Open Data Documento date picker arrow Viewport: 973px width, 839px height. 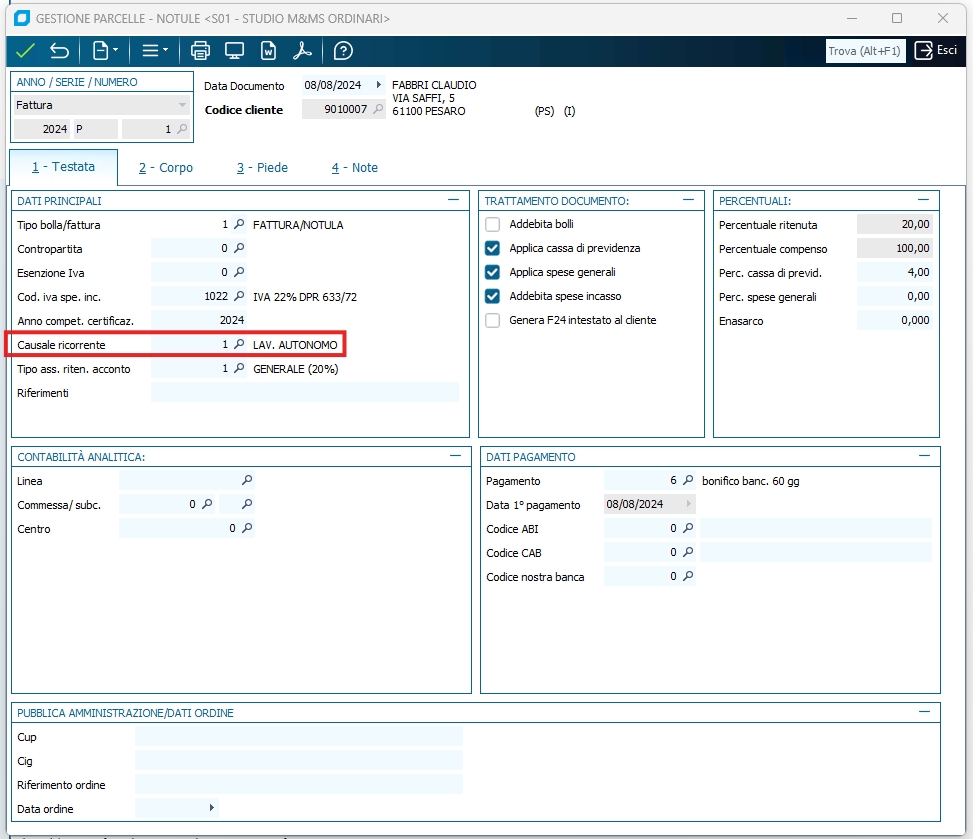coord(379,86)
